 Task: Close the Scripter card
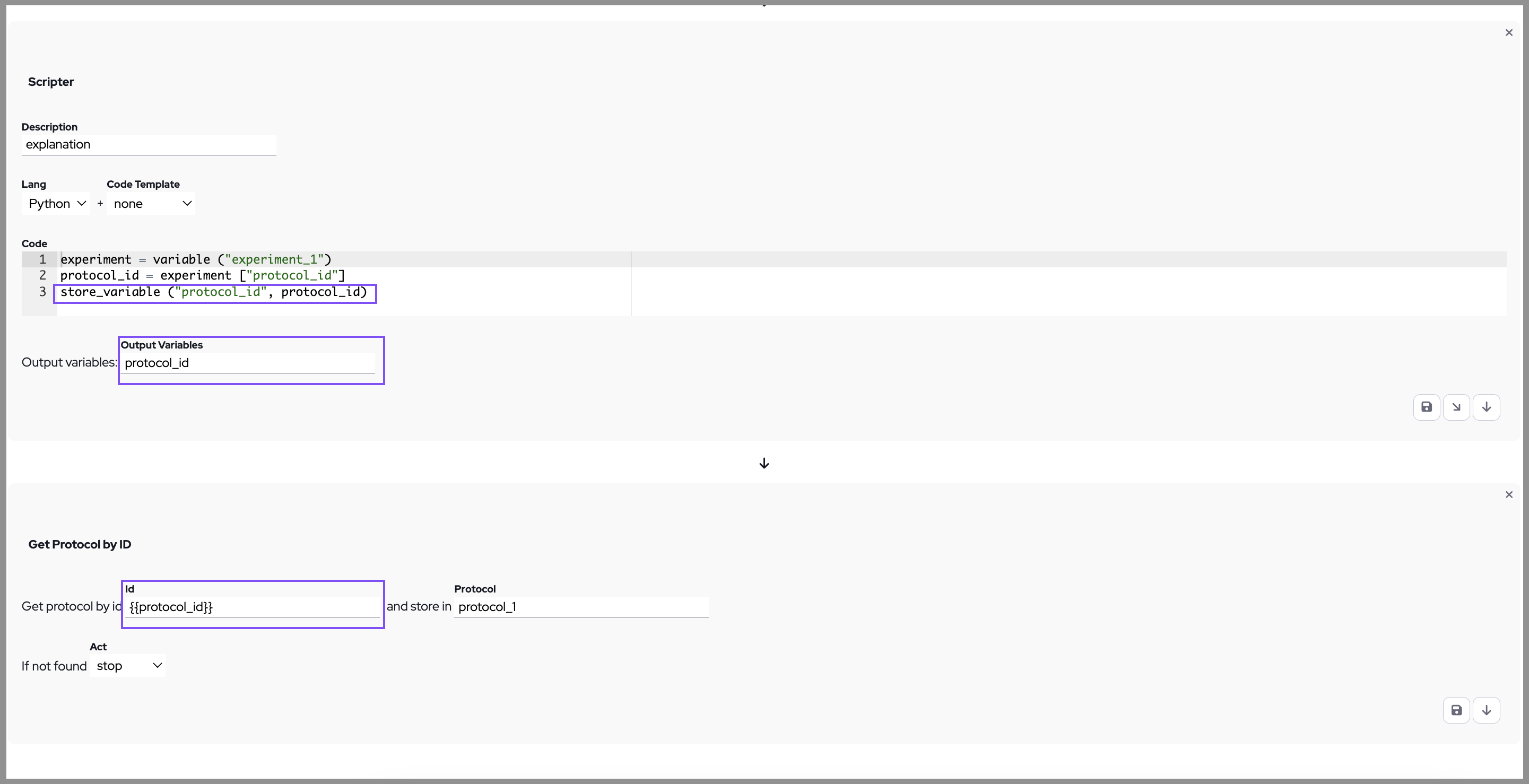tap(1509, 33)
